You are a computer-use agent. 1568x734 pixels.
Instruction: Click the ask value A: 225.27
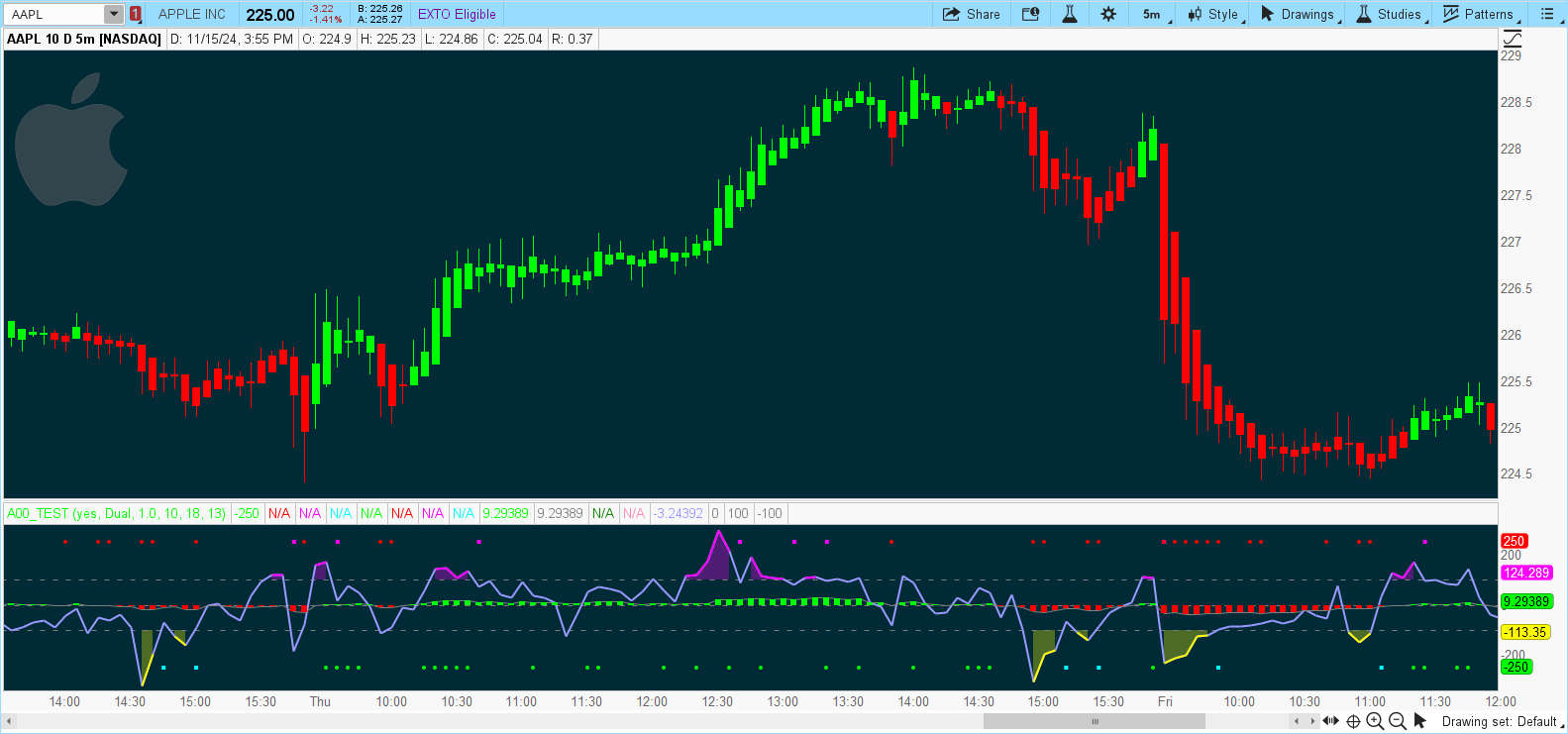coord(380,19)
